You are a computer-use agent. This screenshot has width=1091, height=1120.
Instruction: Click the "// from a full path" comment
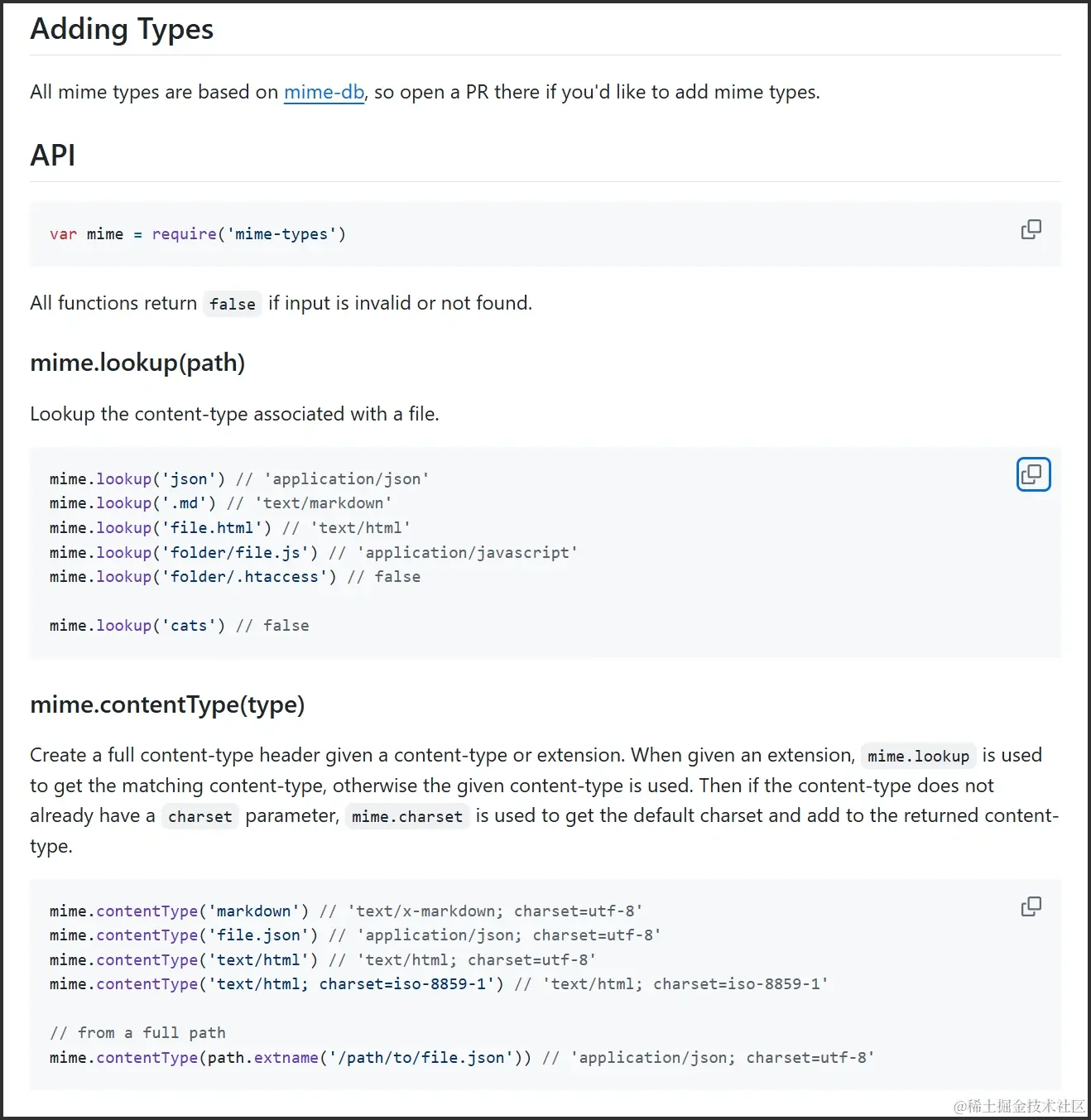[x=137, y=1033]
